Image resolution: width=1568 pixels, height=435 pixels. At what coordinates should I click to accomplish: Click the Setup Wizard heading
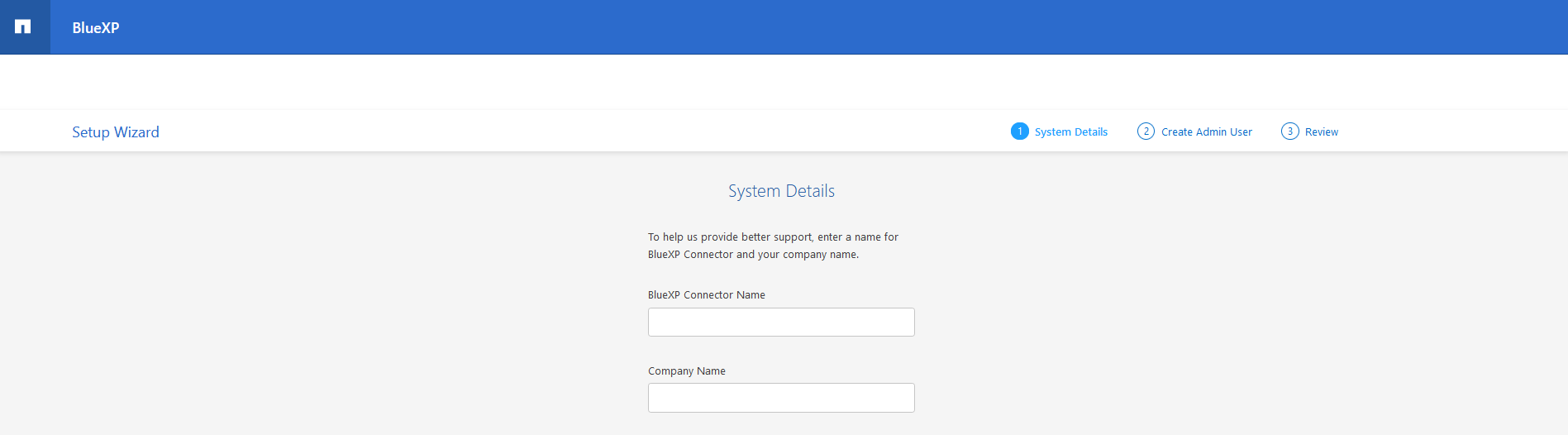pos(116,132)
